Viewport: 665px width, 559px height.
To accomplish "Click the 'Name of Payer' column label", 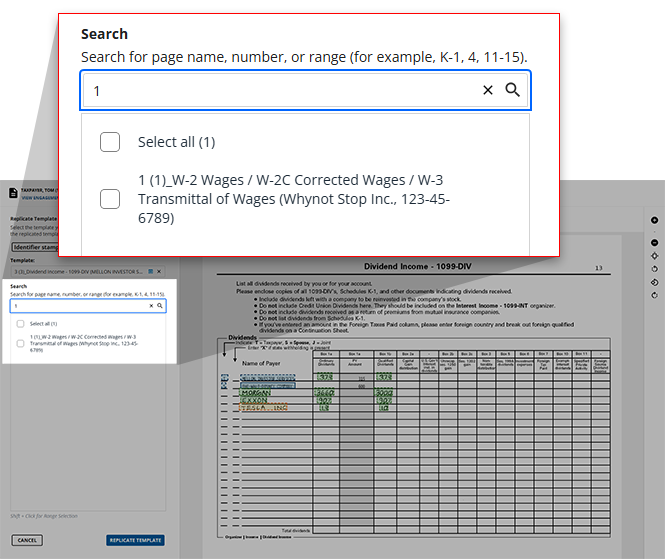I will [x=261, y=363].
